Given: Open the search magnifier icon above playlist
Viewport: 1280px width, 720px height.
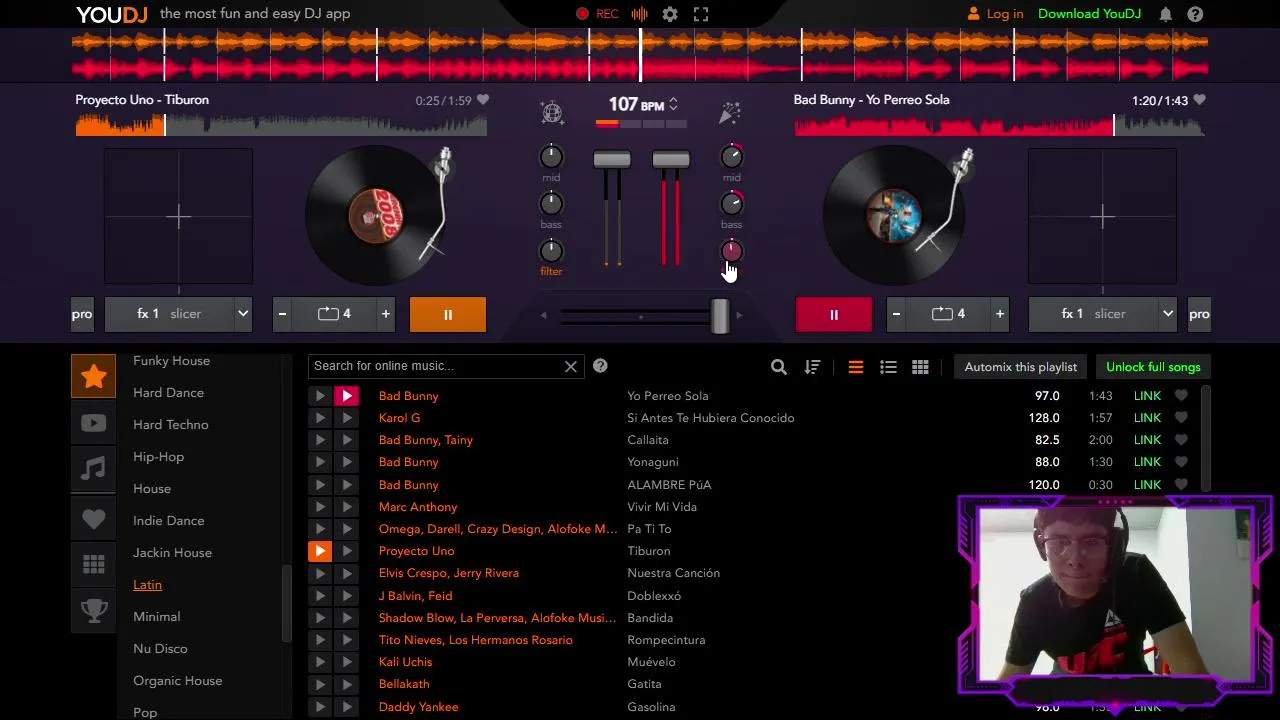Looking at the screenshot, I should 779,367.
